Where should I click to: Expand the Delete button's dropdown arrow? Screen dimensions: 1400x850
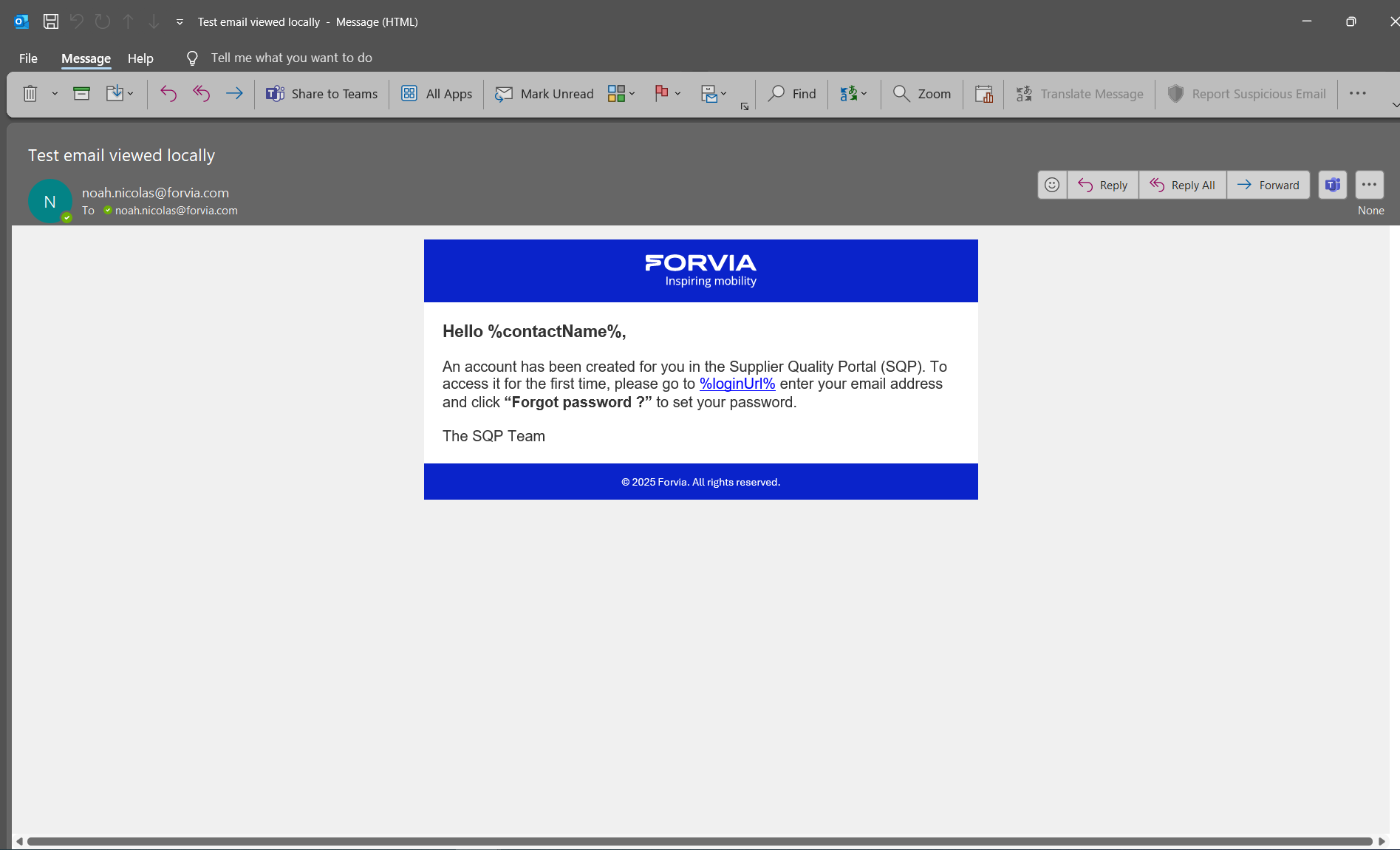pos(55,94)
